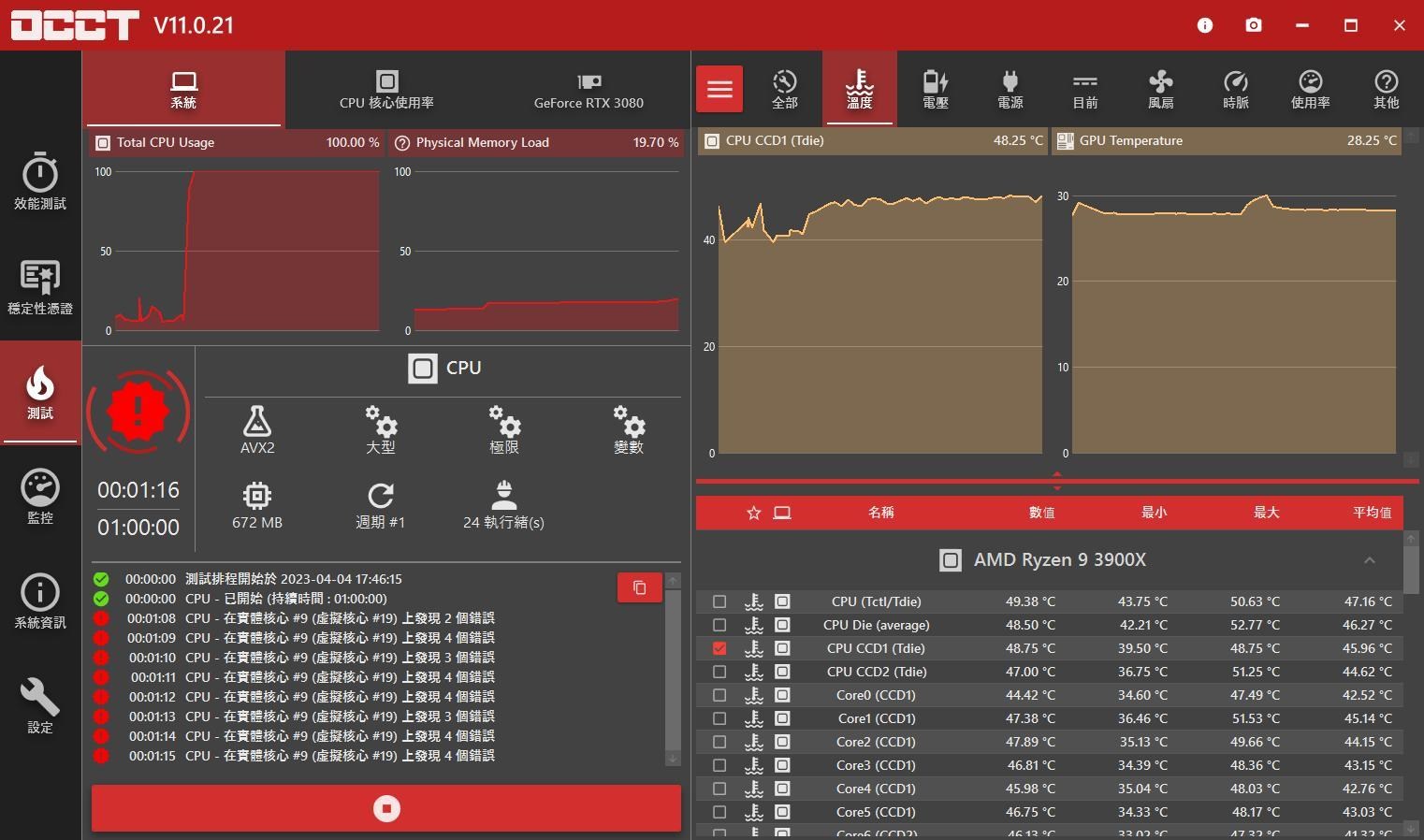The height and width of the screenshot is (840, 1424).
Task: Copy the test log with the red copy button
Action: pyautogui.click(x=640, y=587)
